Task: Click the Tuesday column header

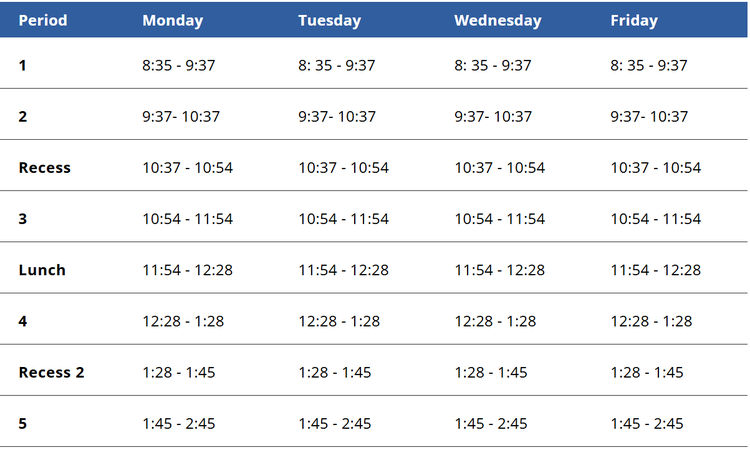Action: [329, 20]
